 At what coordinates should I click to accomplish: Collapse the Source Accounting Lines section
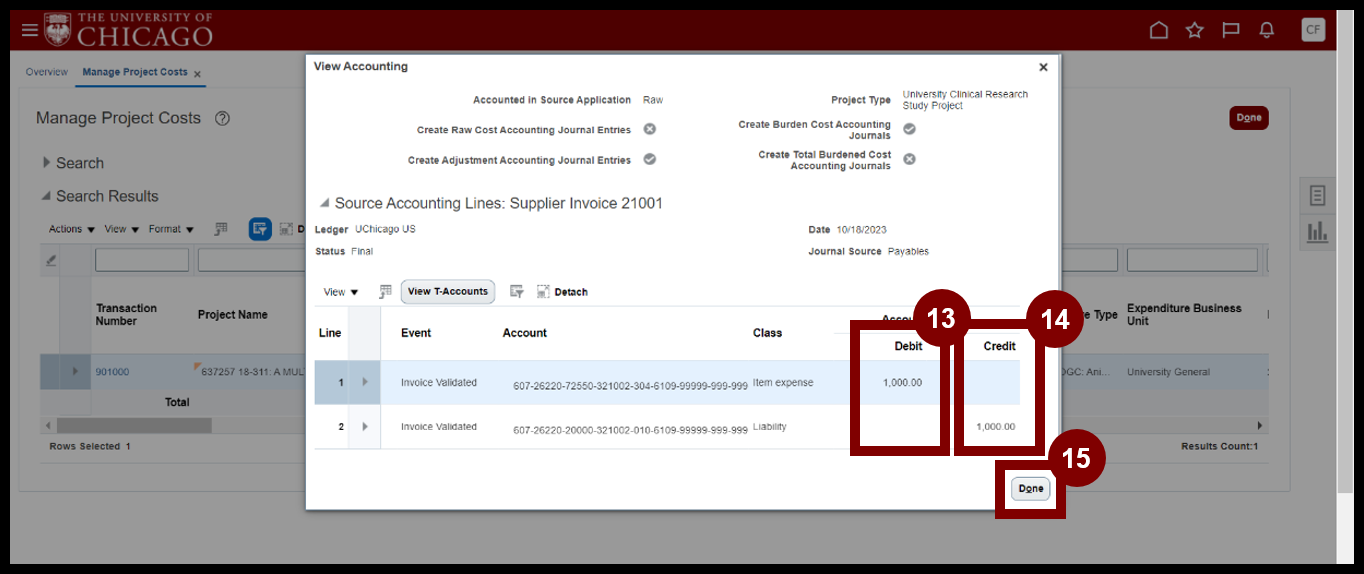(323, 203)
